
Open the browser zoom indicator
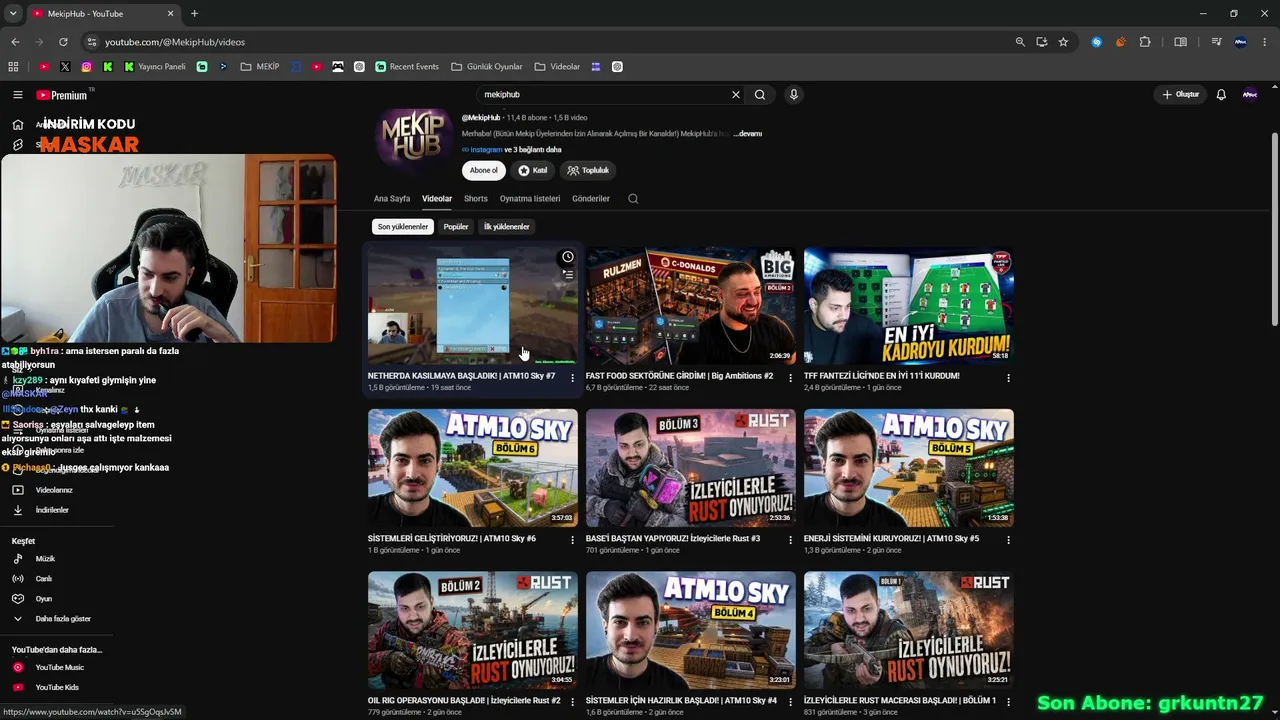[x=1020, y=42]
